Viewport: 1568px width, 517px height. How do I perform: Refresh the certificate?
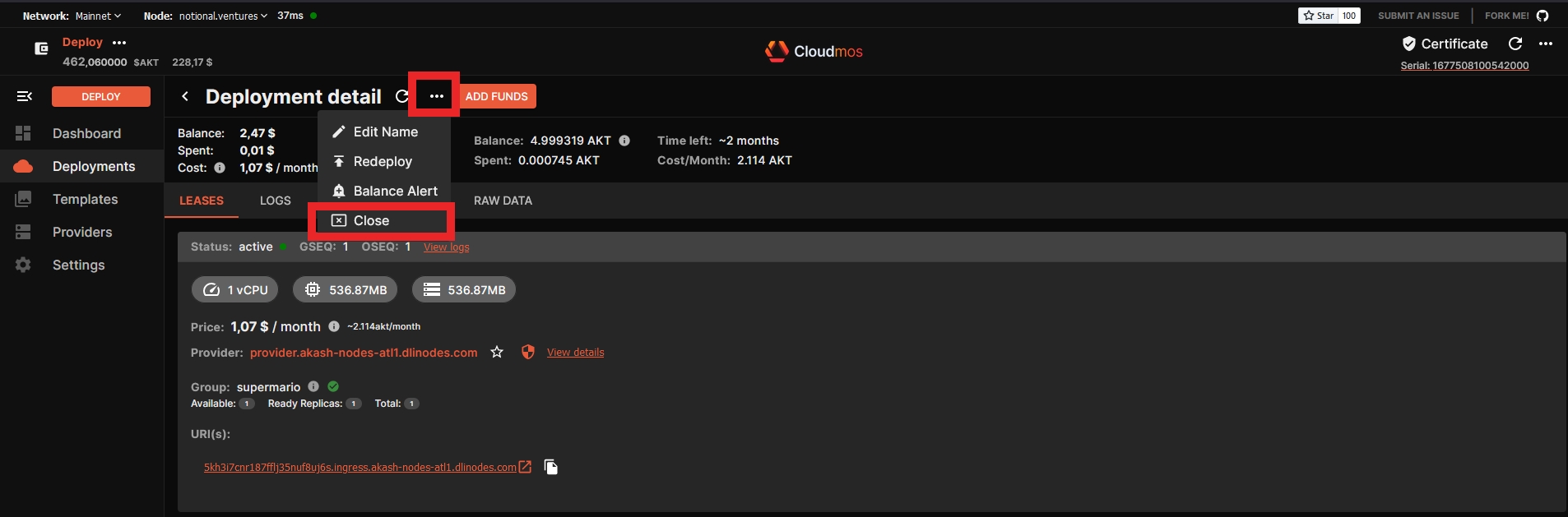pos(1515,44)
